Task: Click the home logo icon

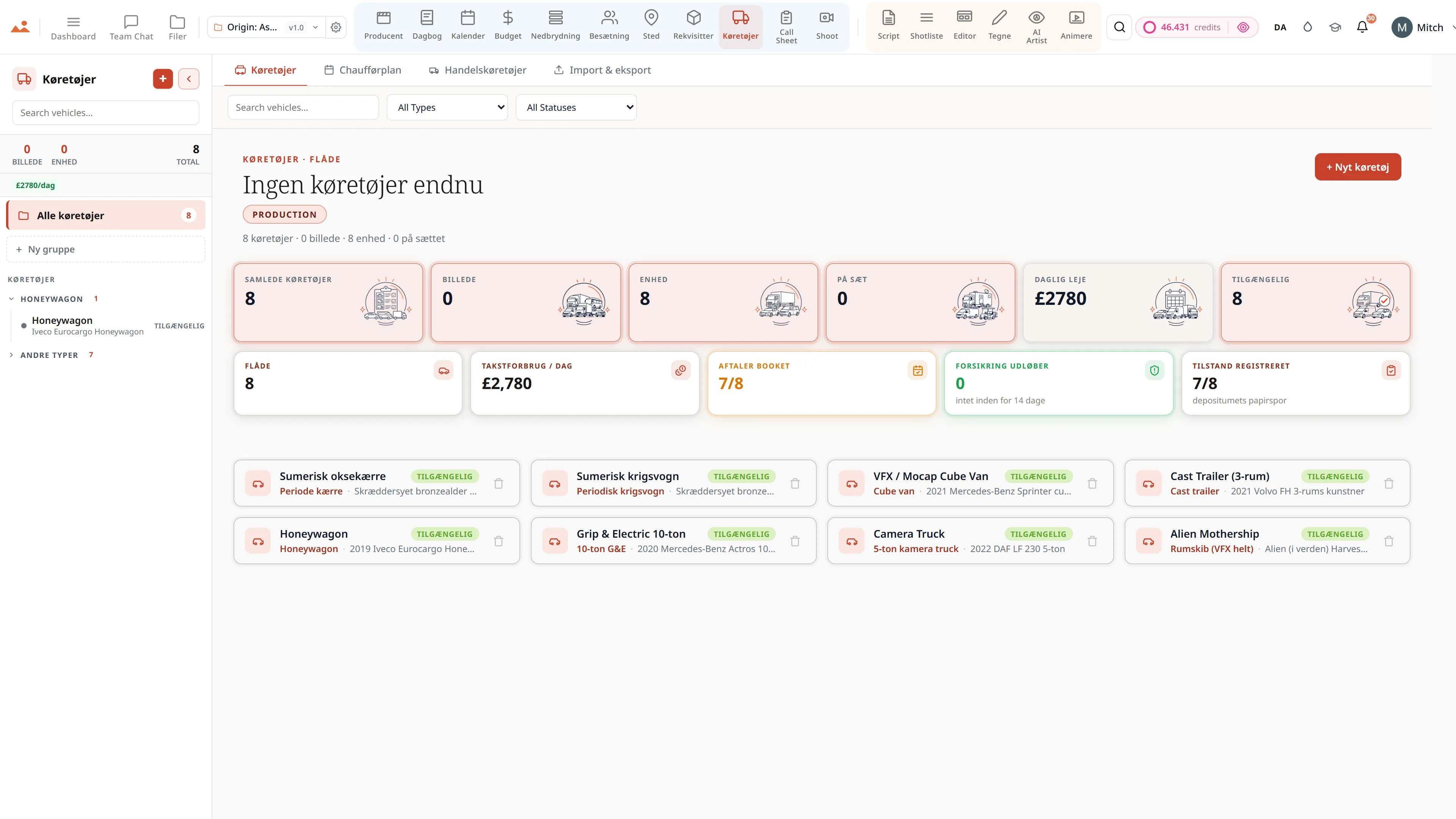Action: [x=20, y=27]
